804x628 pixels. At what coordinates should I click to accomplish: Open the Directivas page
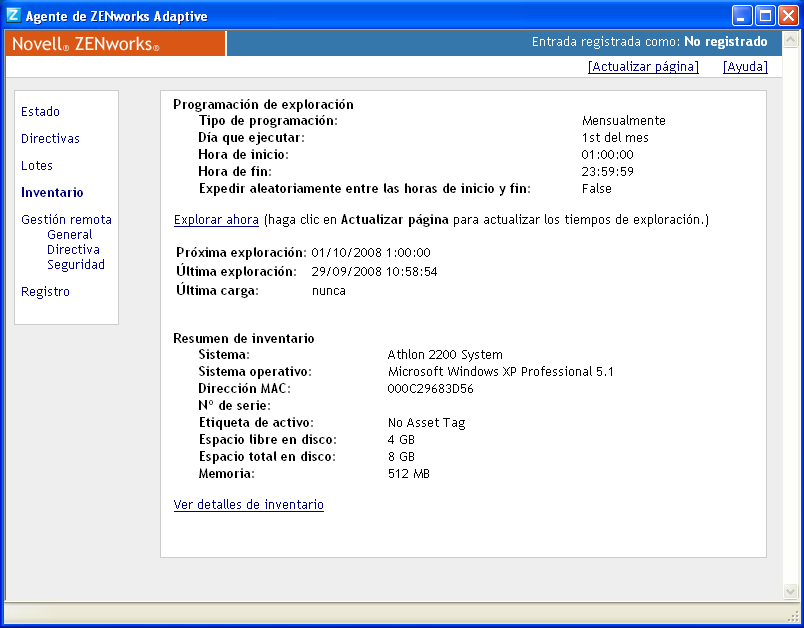pyautogui.click(x=50, y=138)
